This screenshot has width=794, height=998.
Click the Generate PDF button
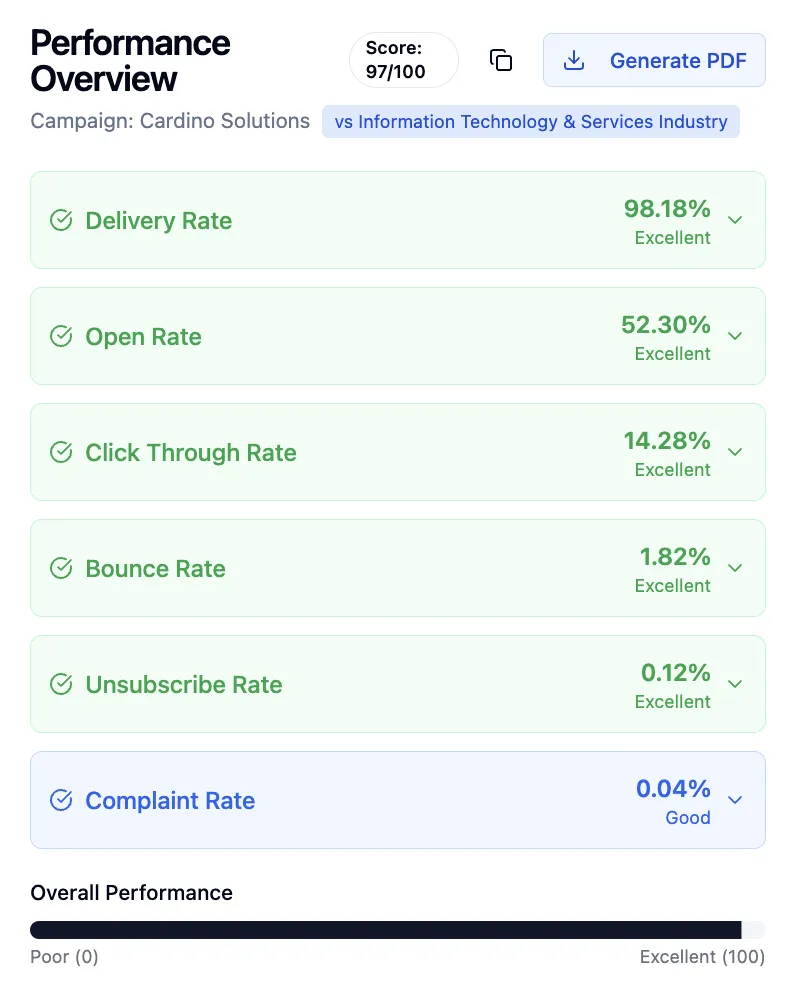(654, 60)
